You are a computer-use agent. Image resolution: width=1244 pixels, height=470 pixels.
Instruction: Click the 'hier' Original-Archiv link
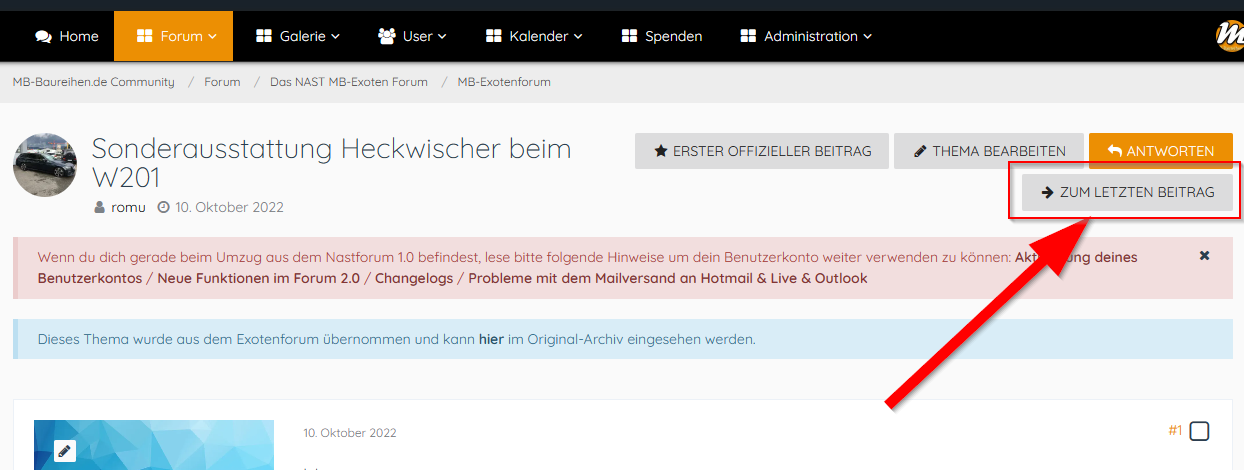(491, 339)
